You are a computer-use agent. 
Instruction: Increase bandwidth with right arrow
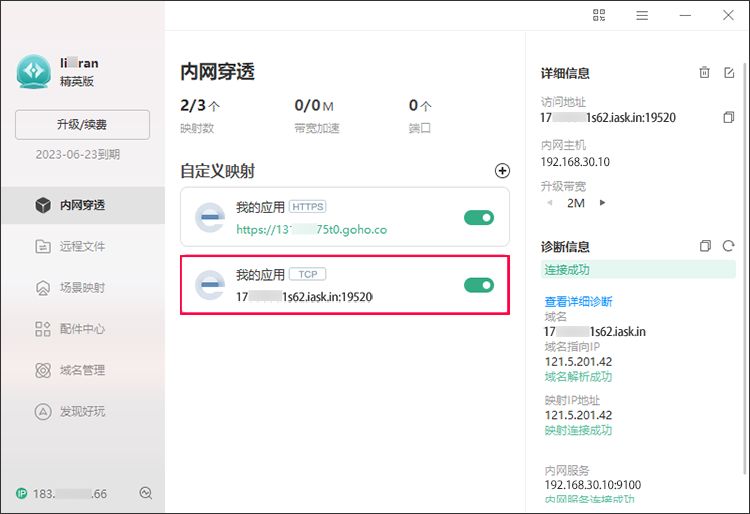(x=602, y=203)
